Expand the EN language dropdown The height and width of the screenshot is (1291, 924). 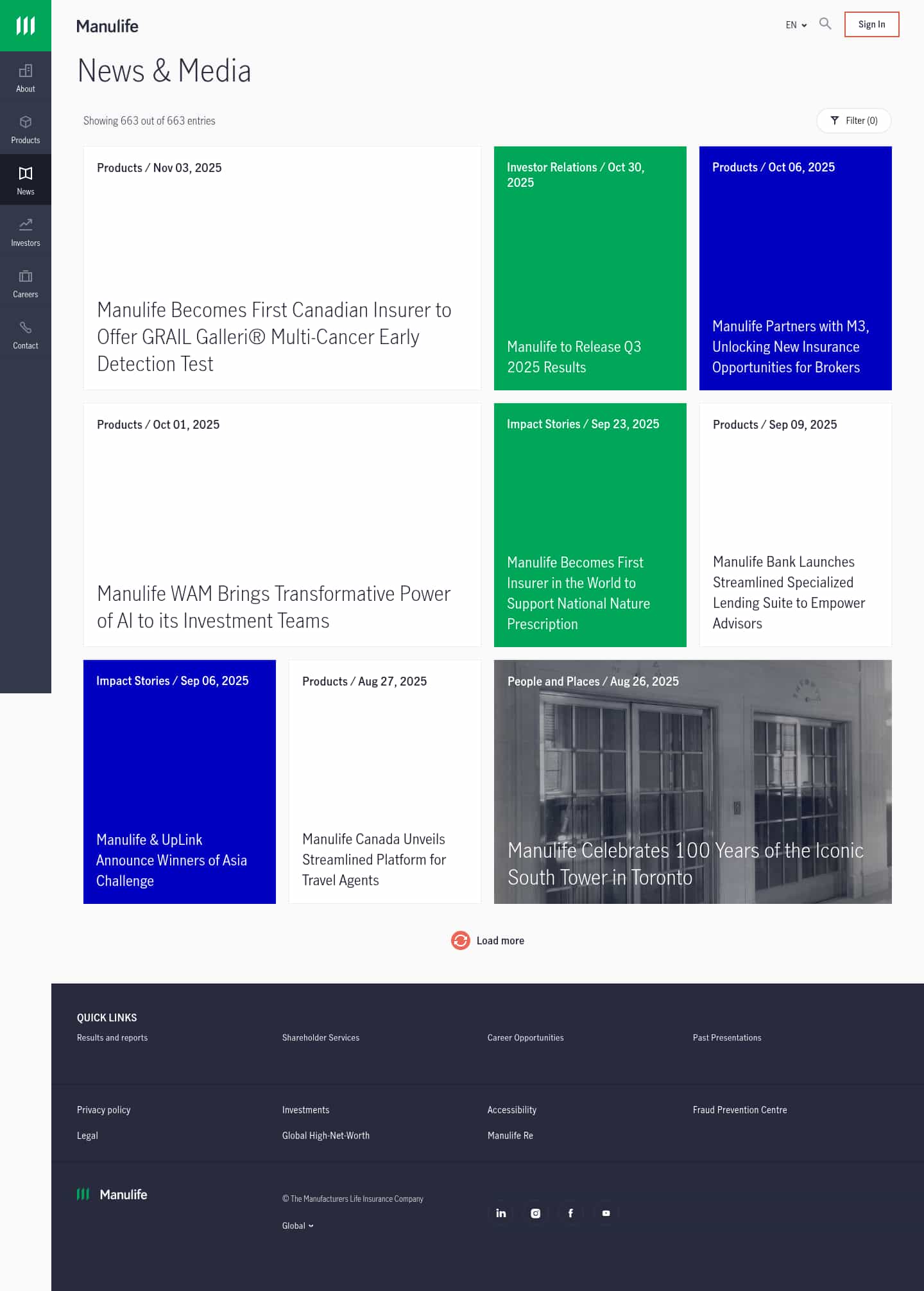(x=796, y=25)
